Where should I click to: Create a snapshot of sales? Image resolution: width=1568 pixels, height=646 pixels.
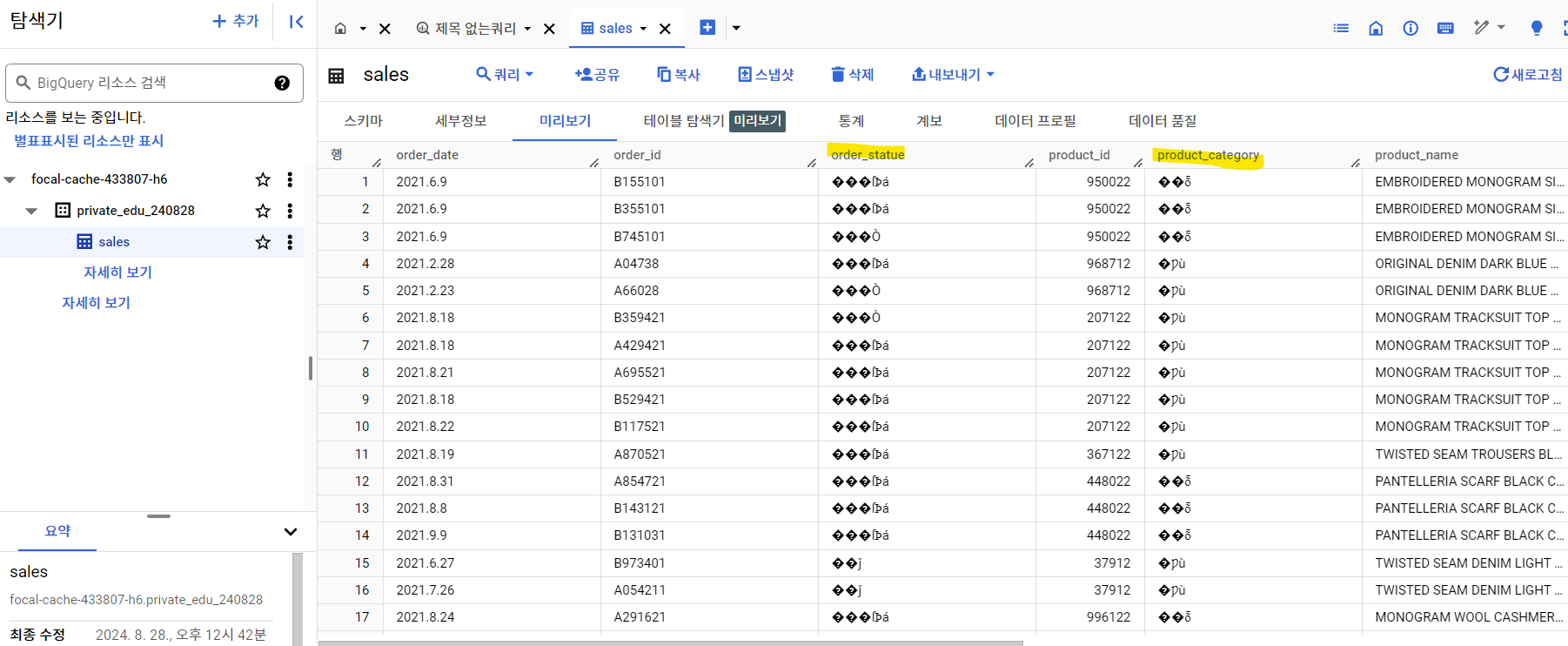pyautogui.click(x=766, y=75)
